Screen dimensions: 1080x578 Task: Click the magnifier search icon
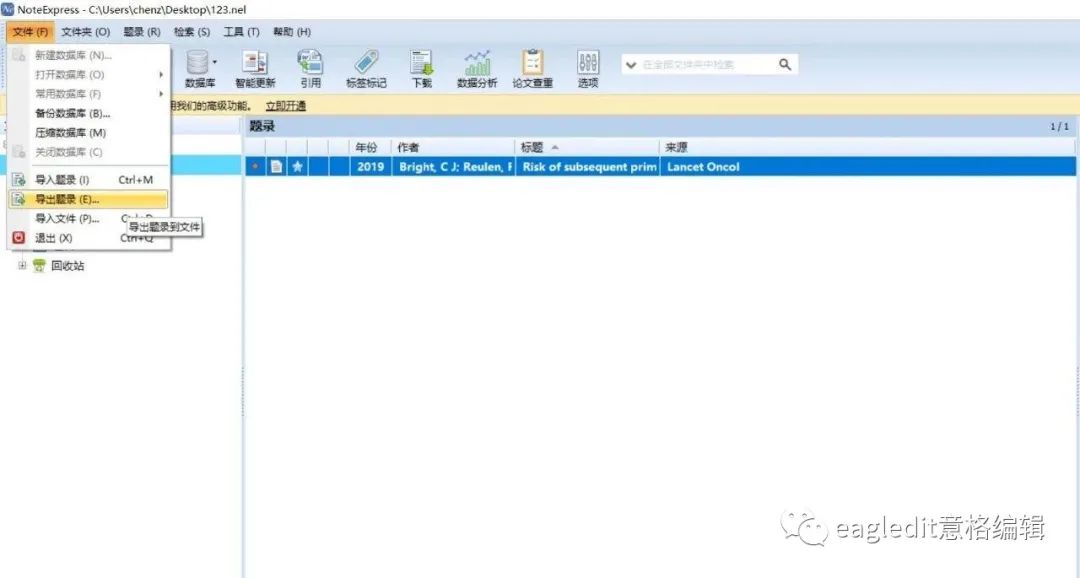(x=785, y=64)
